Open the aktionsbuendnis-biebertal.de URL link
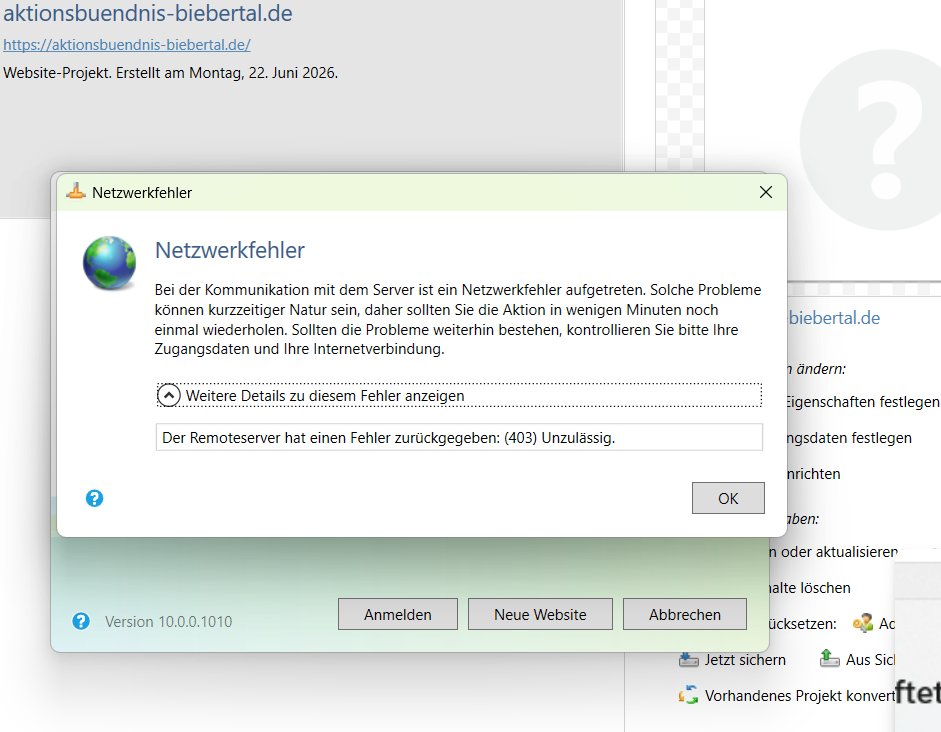941x732 pixels. coord(127,44)
